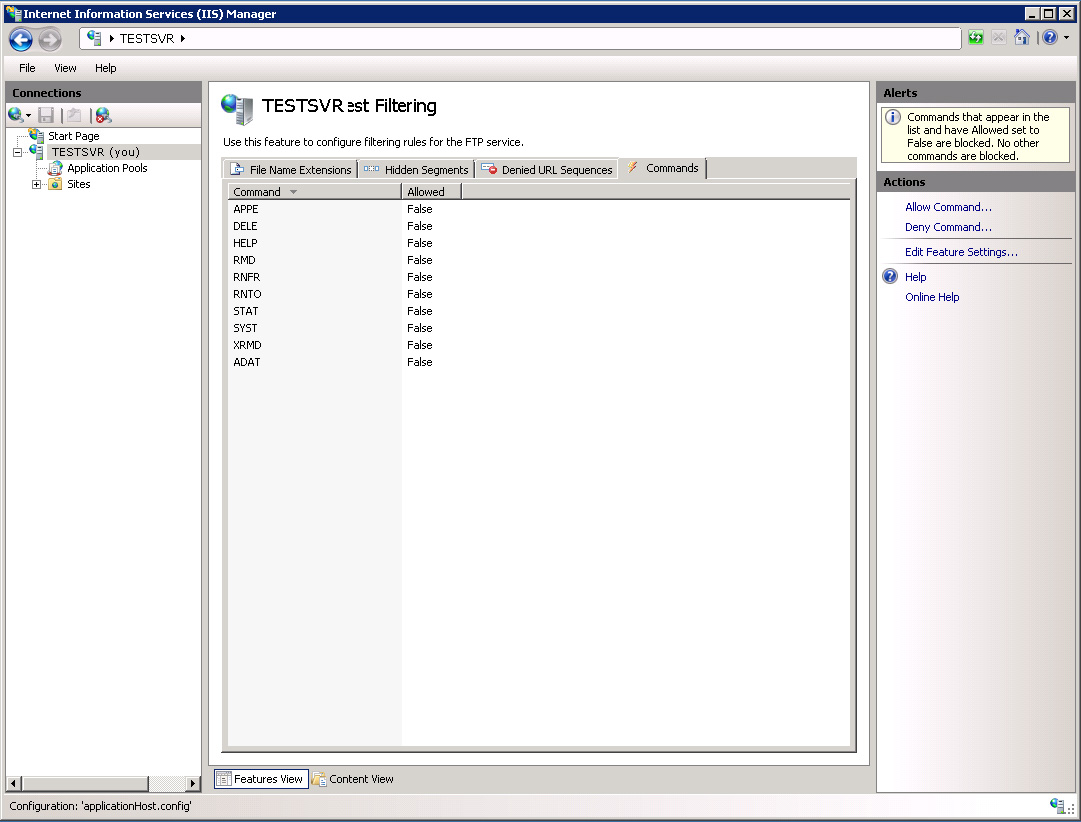The image size is (1081, 822).
Task: Click the Connections horizontal scrollbar thumb
Action: pos(85,783)
